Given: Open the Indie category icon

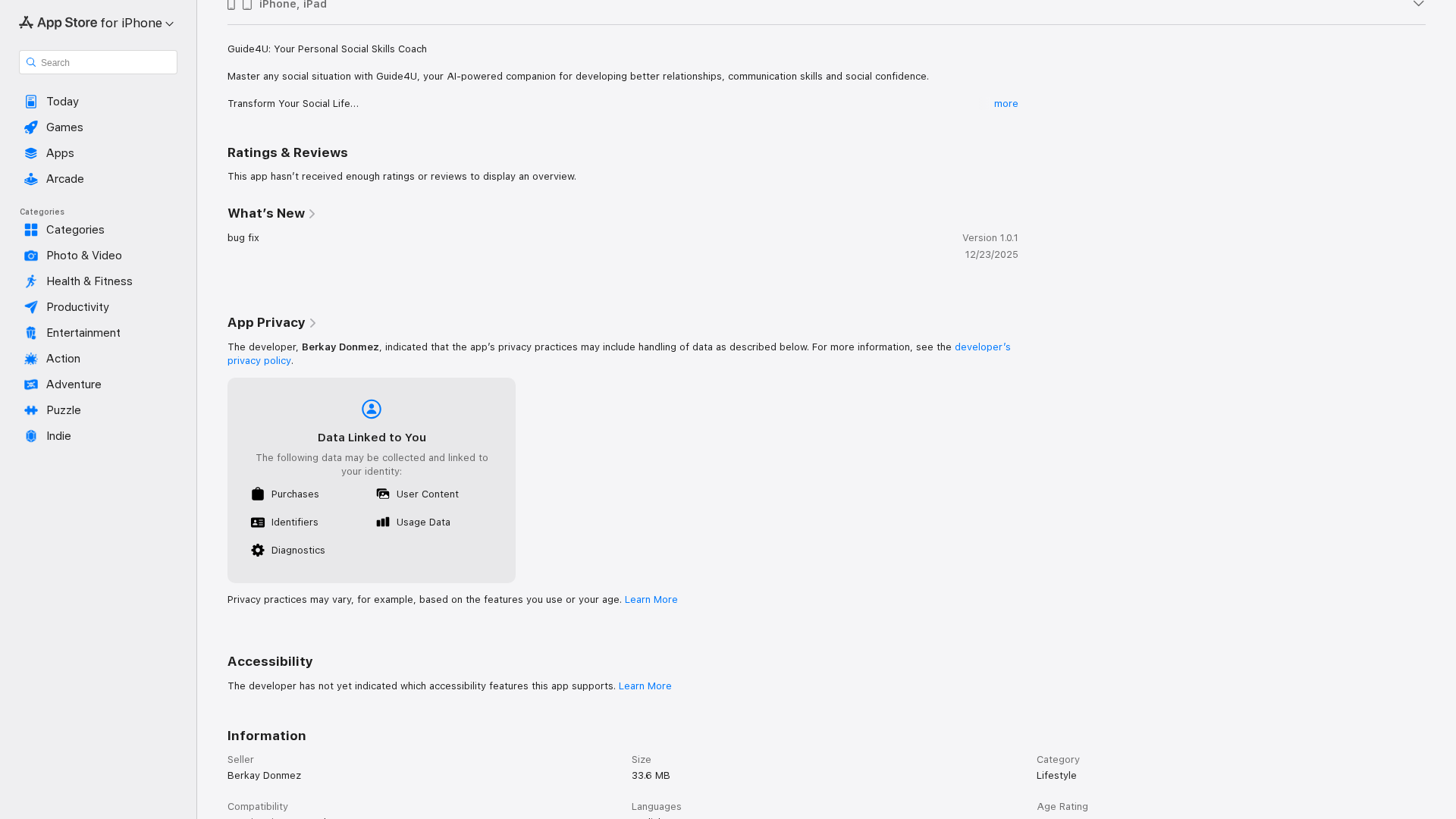Looking at the screenshot, I should [31, 436].
